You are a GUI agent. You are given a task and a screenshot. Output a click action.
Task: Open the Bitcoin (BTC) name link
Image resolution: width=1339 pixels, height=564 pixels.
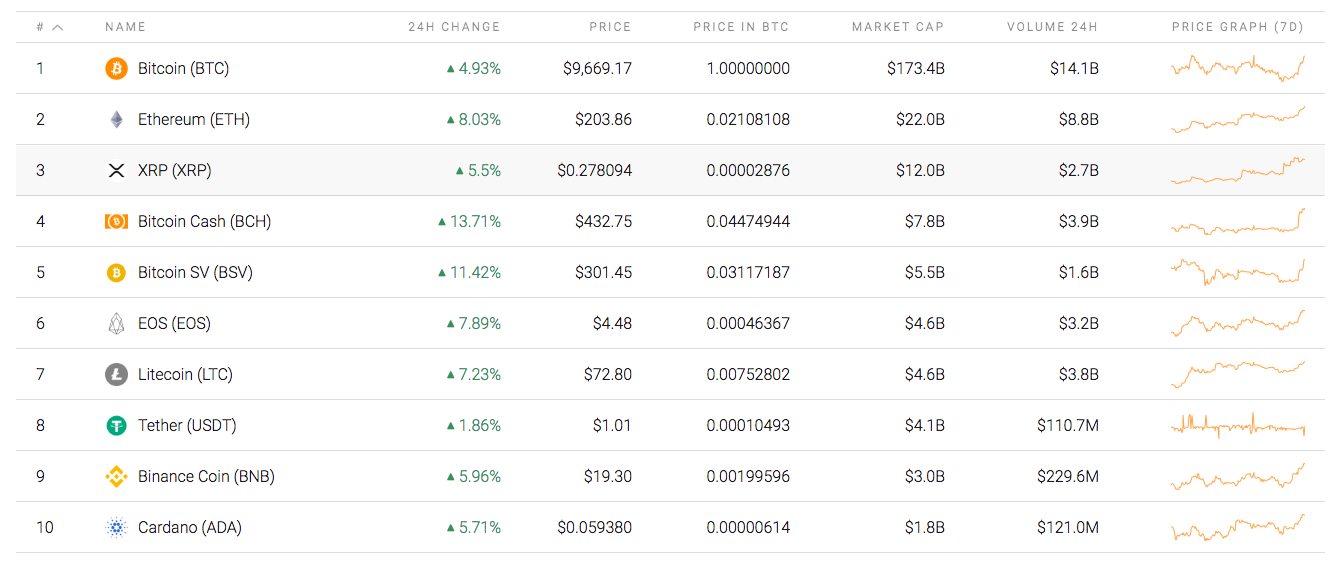[183, 68]
